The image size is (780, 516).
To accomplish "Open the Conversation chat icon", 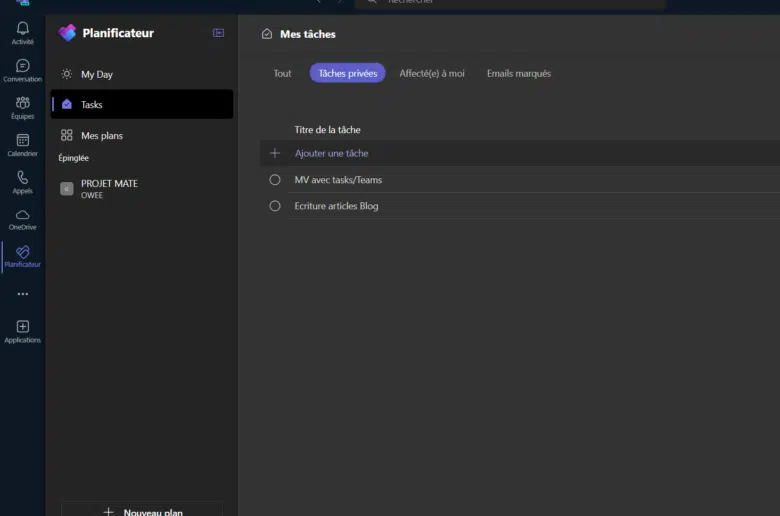I will tap(22, 66).
